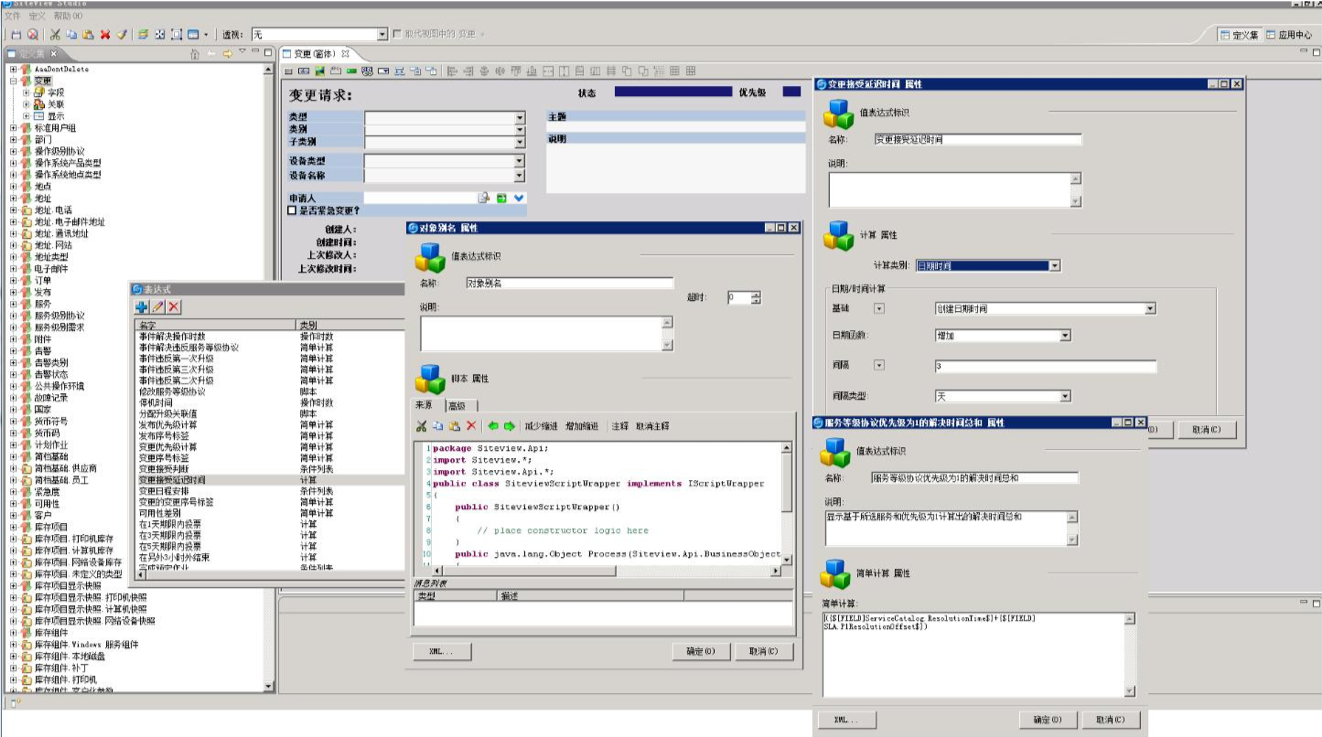Click the copy icon in main toolbar
1322x737 pixels.
[72, 35]
